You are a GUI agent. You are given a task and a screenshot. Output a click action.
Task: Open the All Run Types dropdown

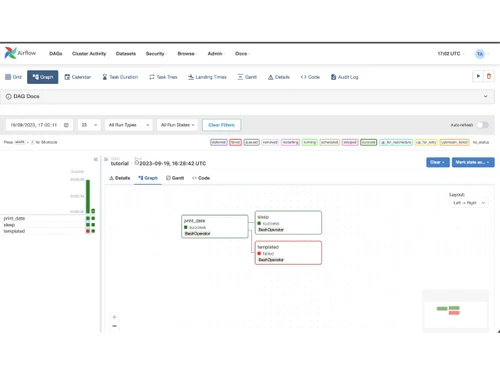tap(129, 125)
